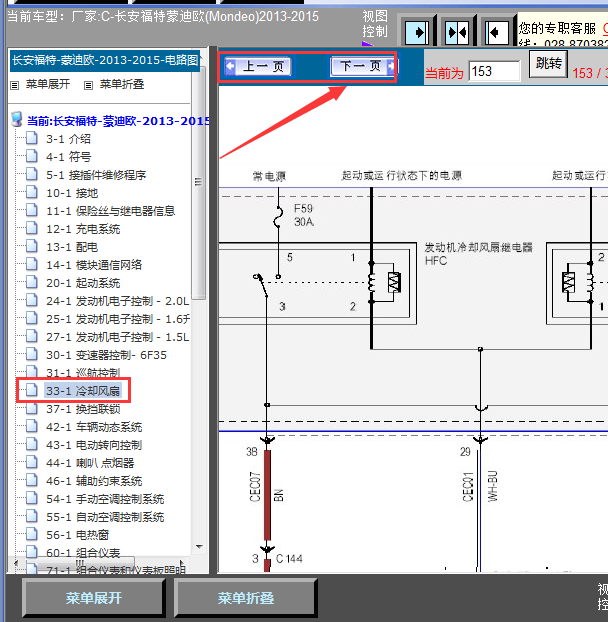Image resolution: width=608 pixels, height=622 pixels.
Task: Click fuse label F59 30A in diagram
Action: point(304,215)
